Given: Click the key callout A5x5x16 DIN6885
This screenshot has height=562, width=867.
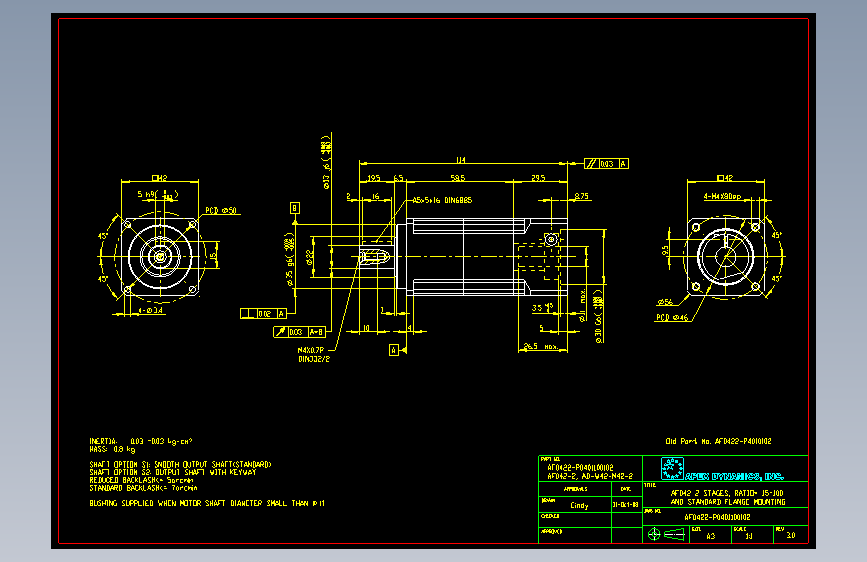Looking at the screenshot, I should click(x=442, y=200).
